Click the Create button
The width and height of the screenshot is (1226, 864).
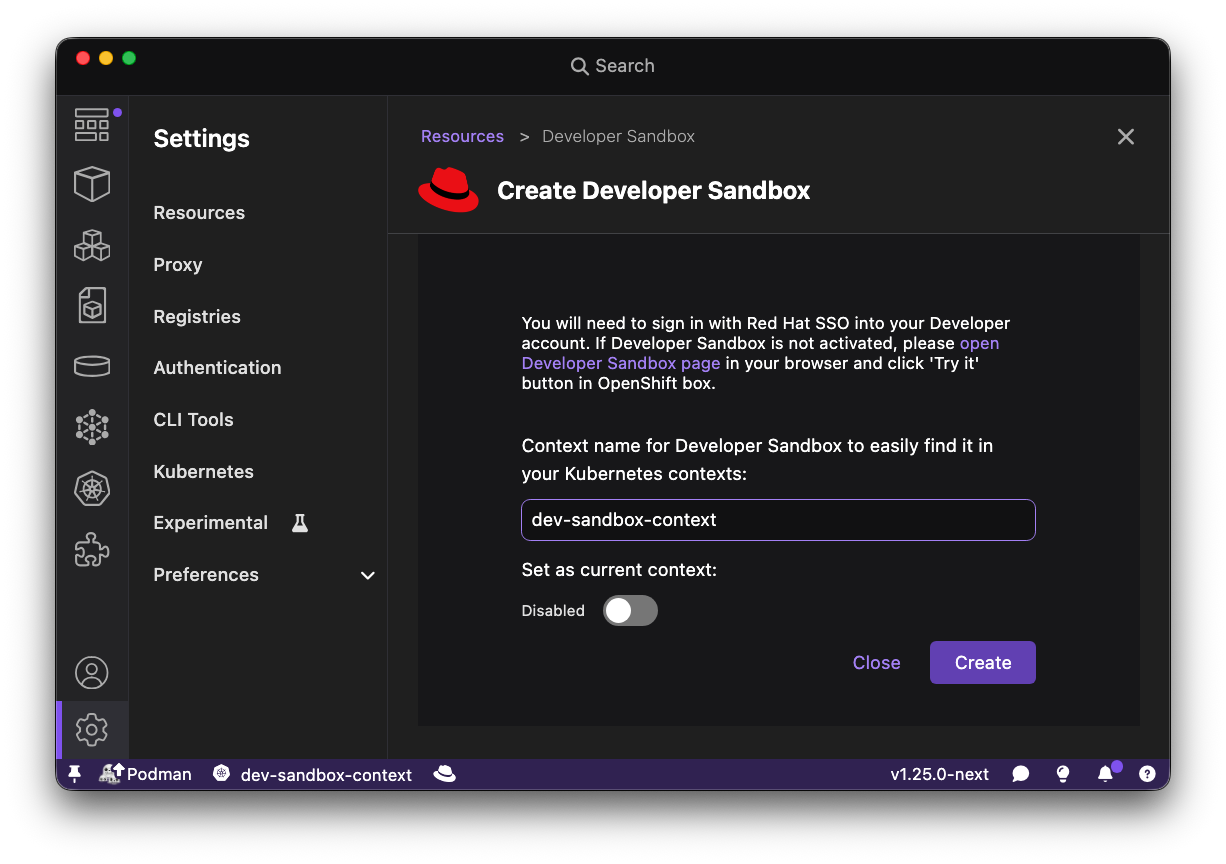983,663
